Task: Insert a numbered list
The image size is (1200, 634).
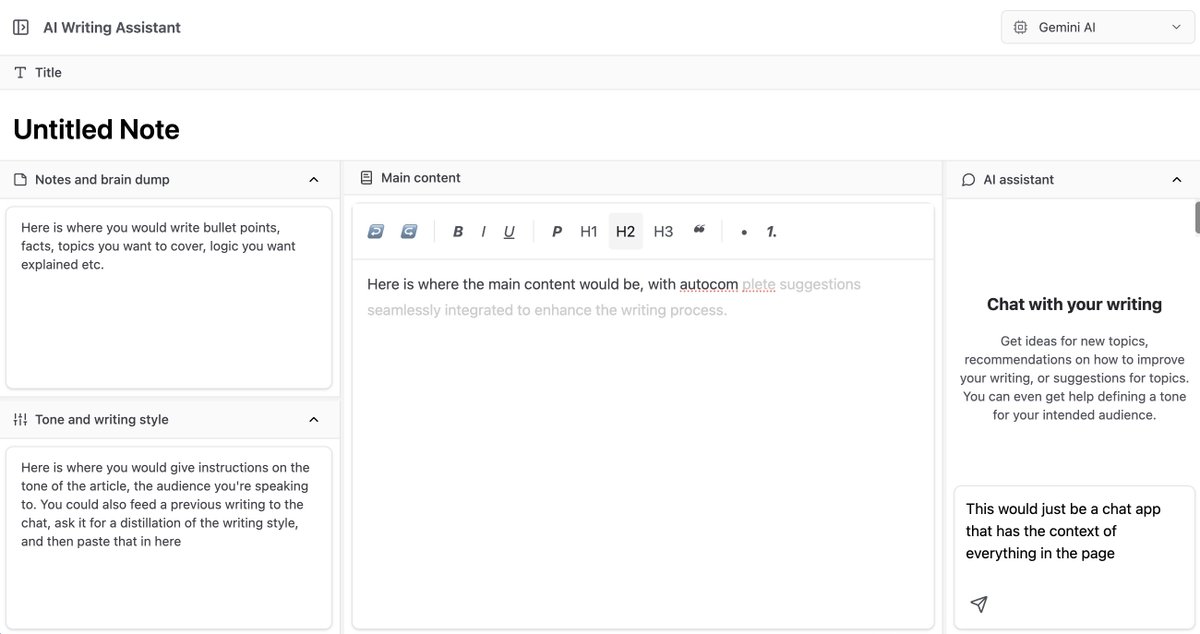Action: (x=772, y=231)
